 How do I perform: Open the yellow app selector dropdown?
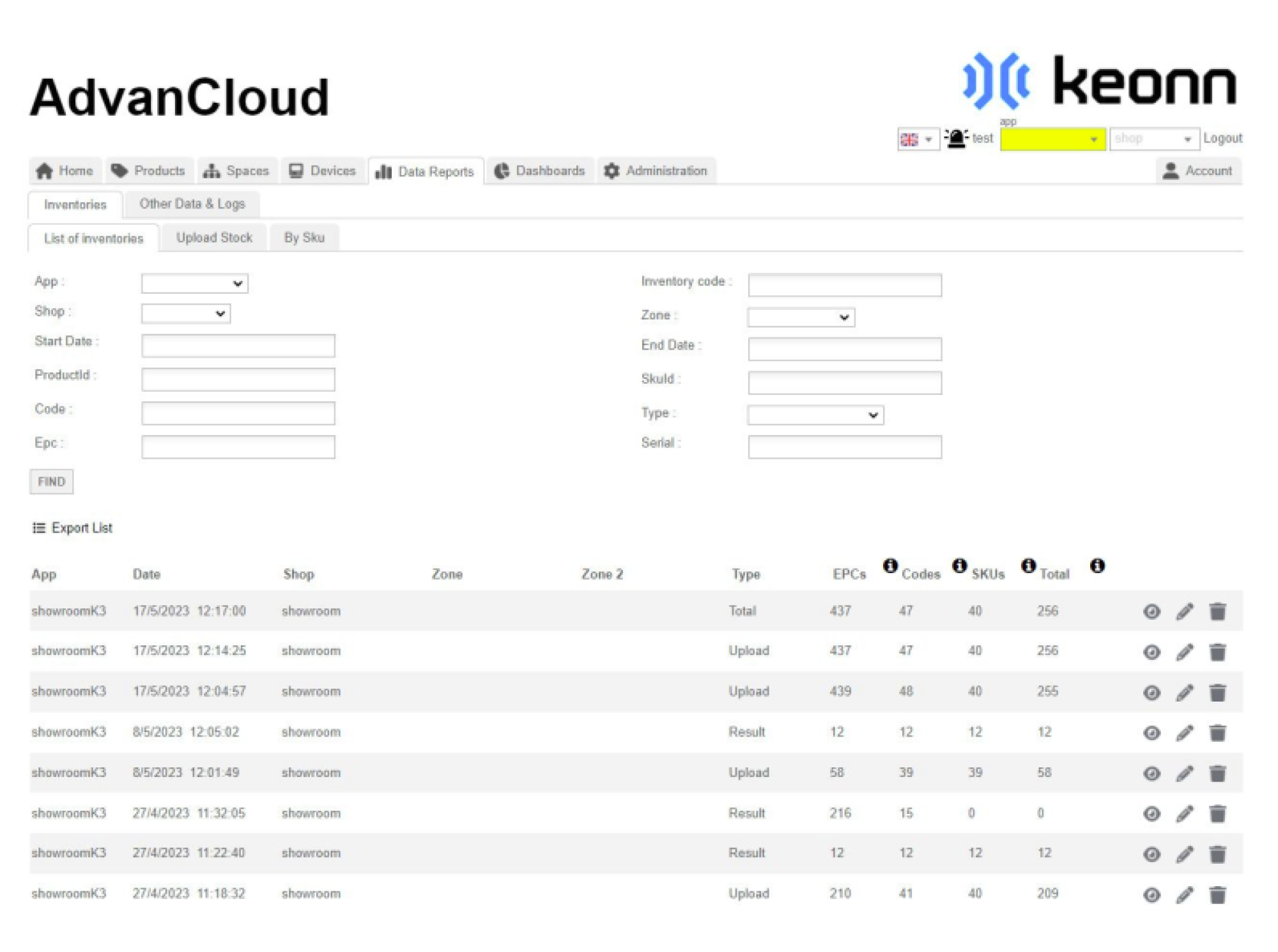1052,139
